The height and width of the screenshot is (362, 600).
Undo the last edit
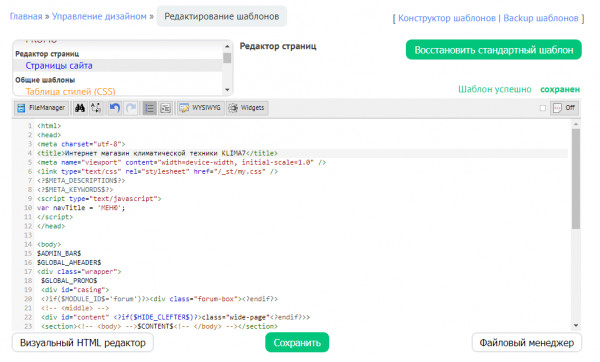pos(114,108)
